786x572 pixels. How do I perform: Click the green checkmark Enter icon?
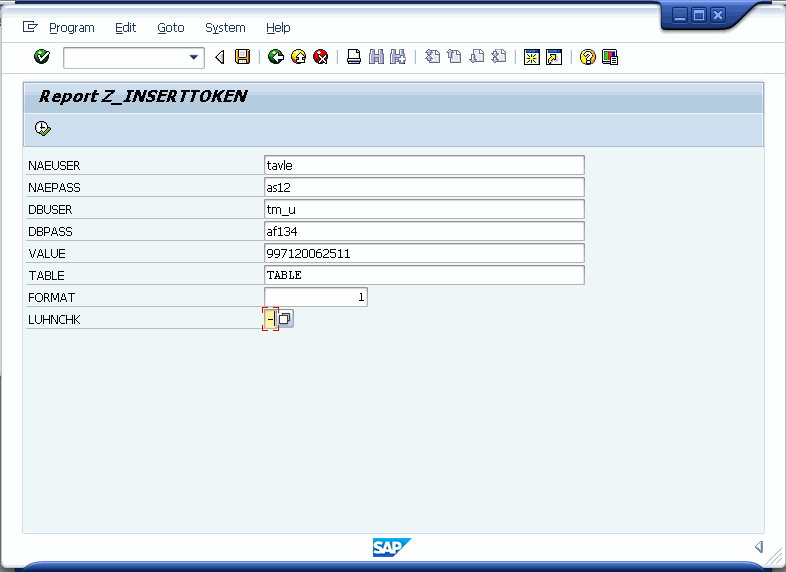(42, 57)
